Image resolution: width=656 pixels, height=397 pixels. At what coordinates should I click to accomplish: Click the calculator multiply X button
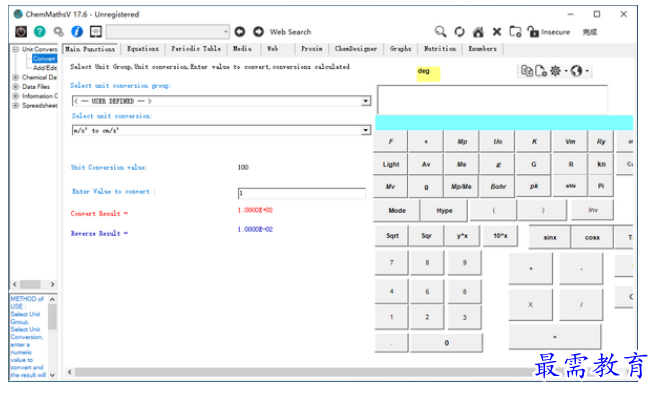(530, 305)
